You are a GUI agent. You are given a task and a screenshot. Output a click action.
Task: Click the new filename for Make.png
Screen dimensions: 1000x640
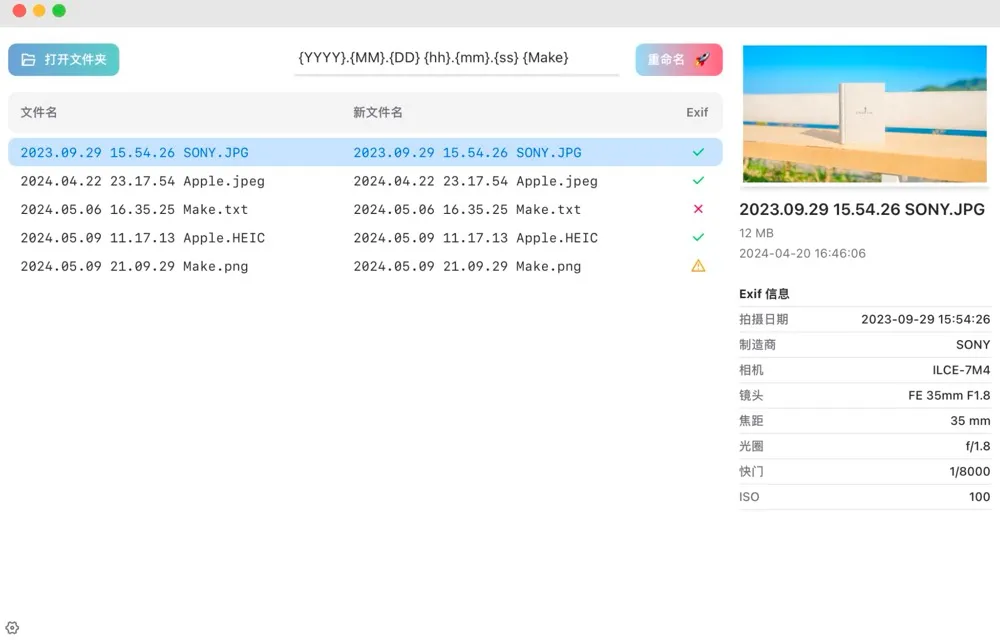pos(467,266)
